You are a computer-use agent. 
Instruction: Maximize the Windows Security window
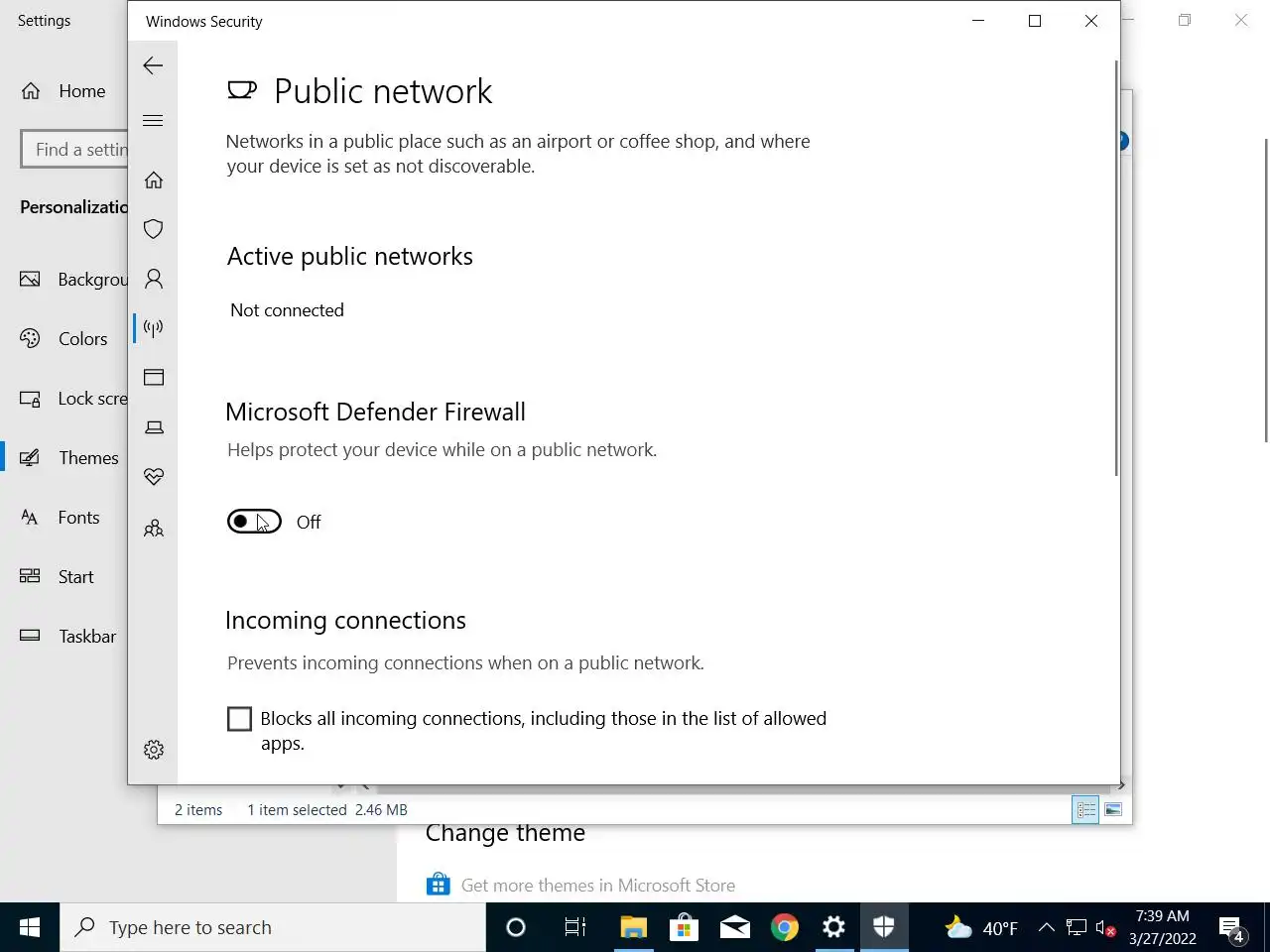pos(1035,21)
